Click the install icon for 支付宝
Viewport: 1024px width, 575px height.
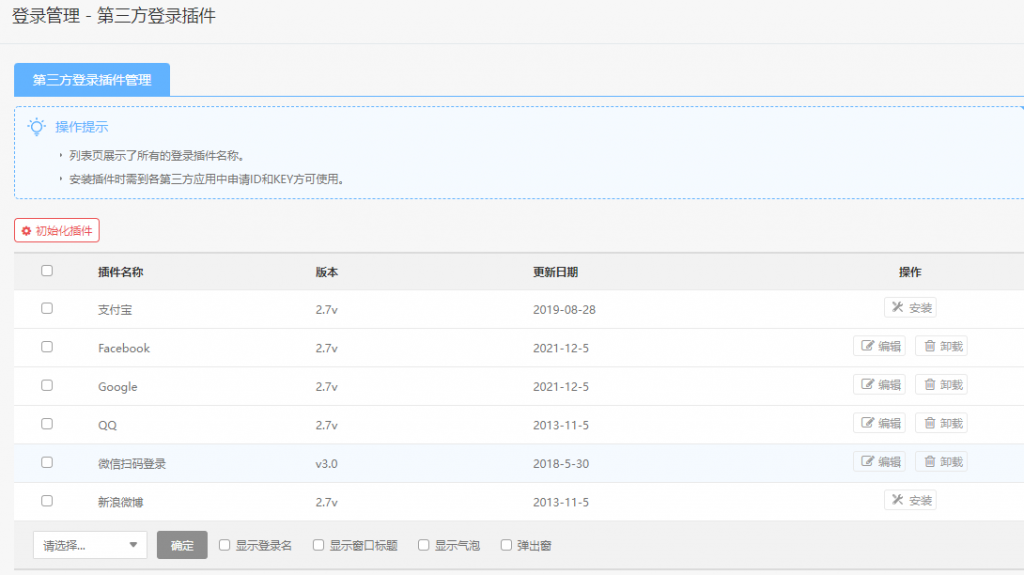point(897,309)
